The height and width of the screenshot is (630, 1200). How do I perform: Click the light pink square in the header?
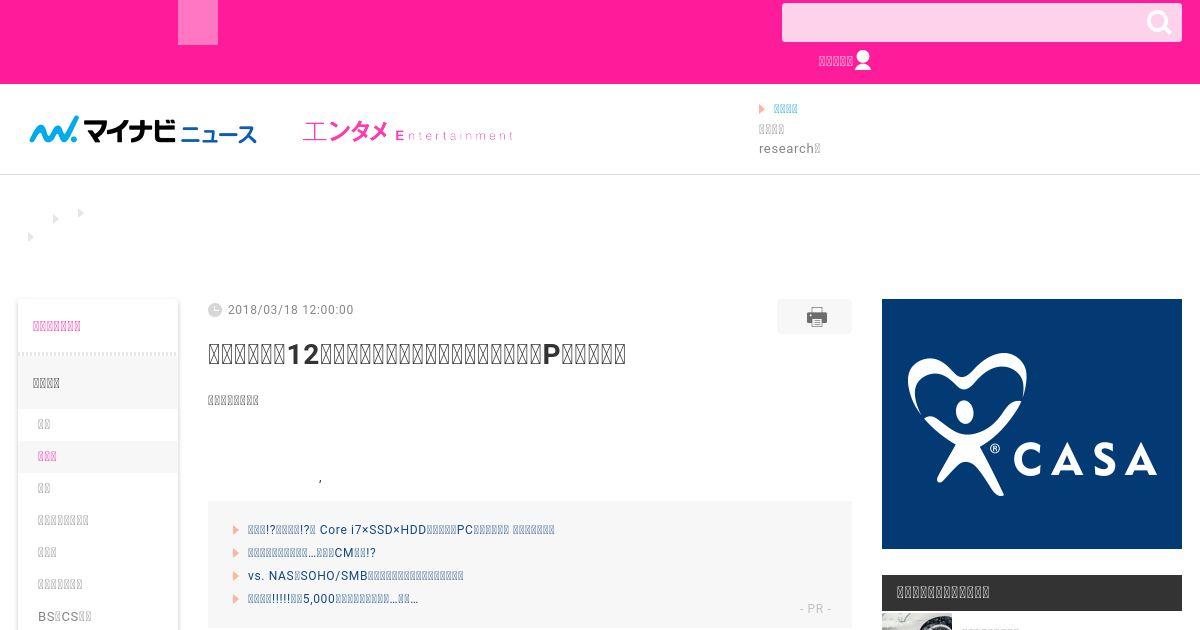[198, 22]
